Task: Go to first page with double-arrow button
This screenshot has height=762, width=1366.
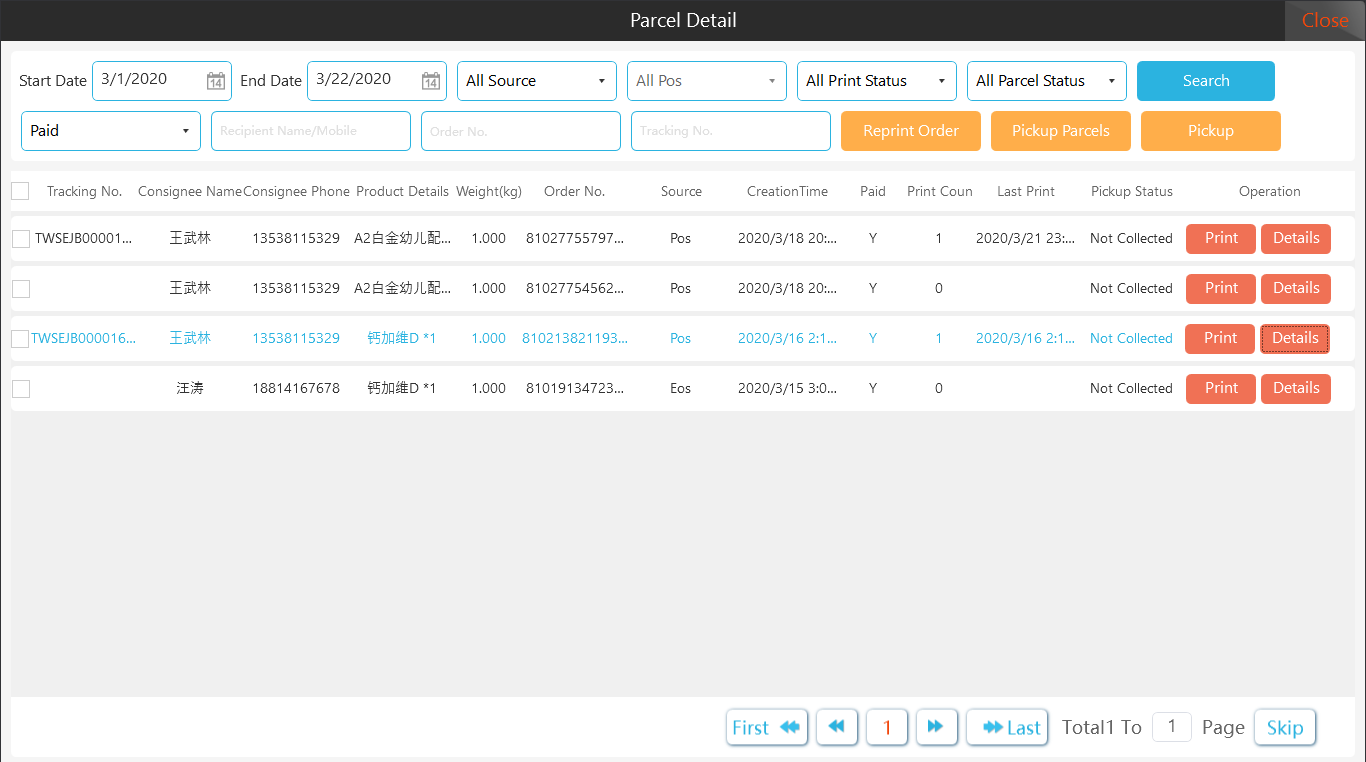Action: [766, 727]
